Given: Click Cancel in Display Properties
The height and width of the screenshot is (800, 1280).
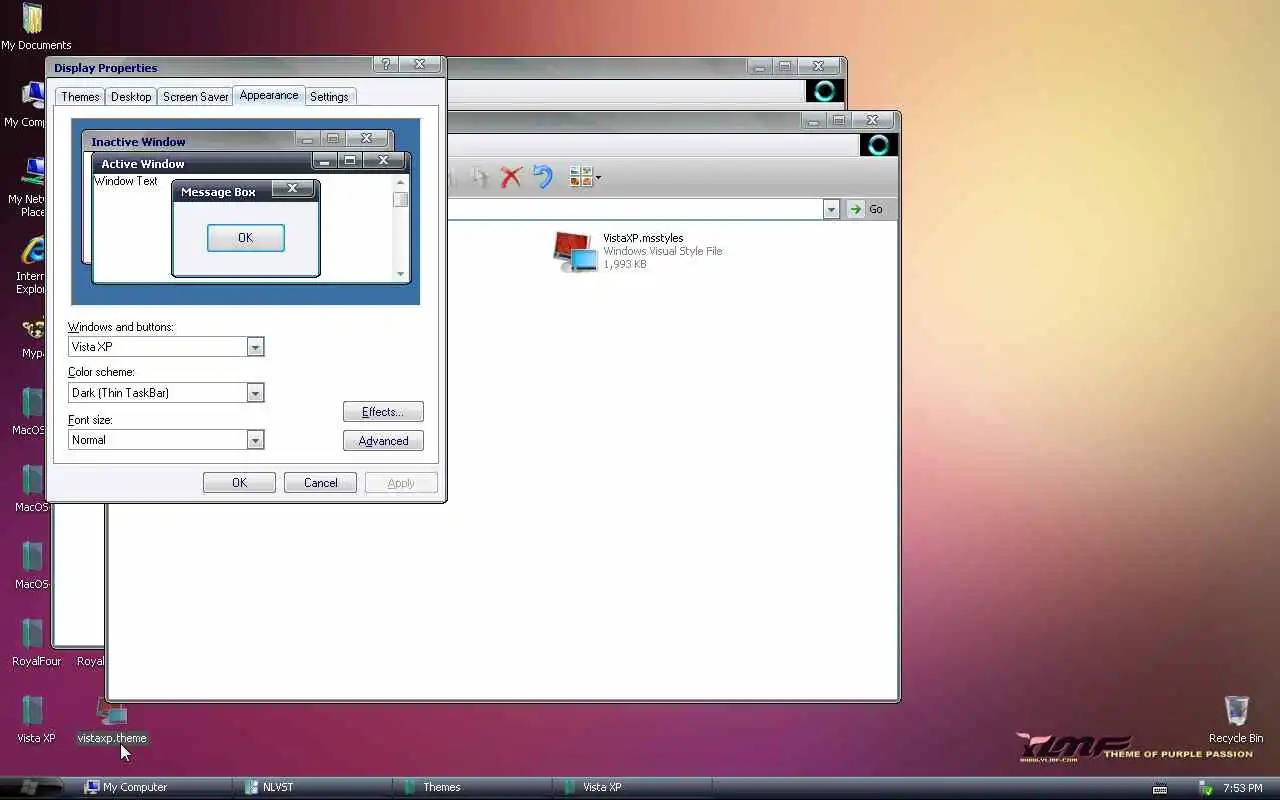Looking at the screenshot, I should (320, 483).
